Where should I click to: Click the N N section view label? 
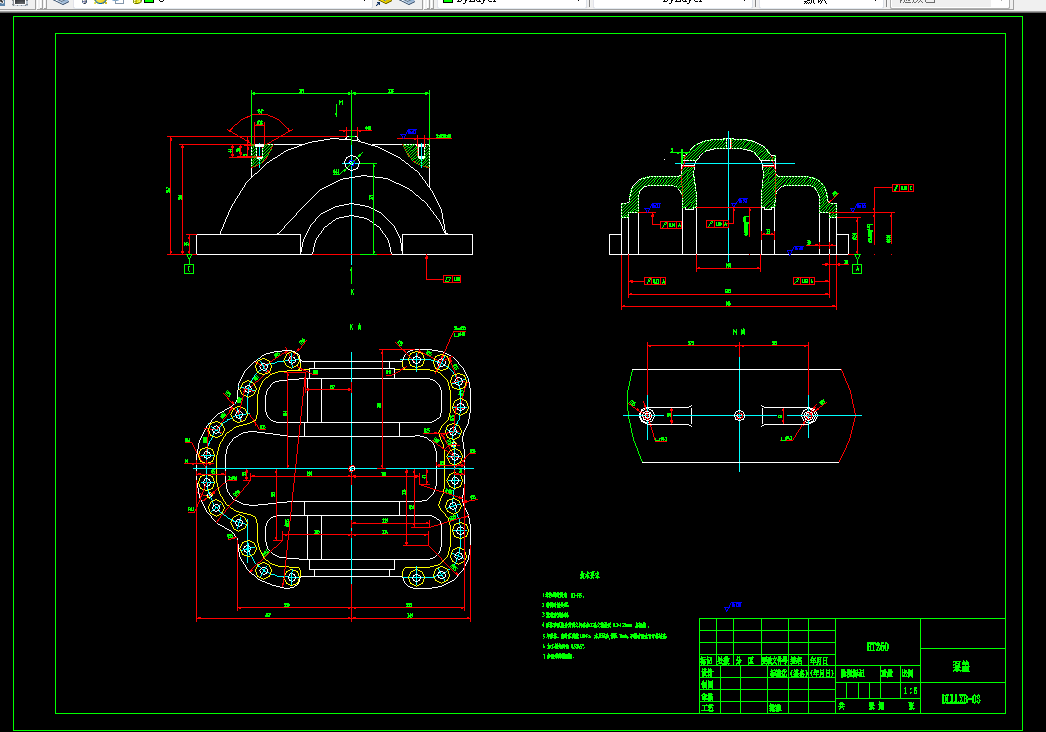coord(738,332)
